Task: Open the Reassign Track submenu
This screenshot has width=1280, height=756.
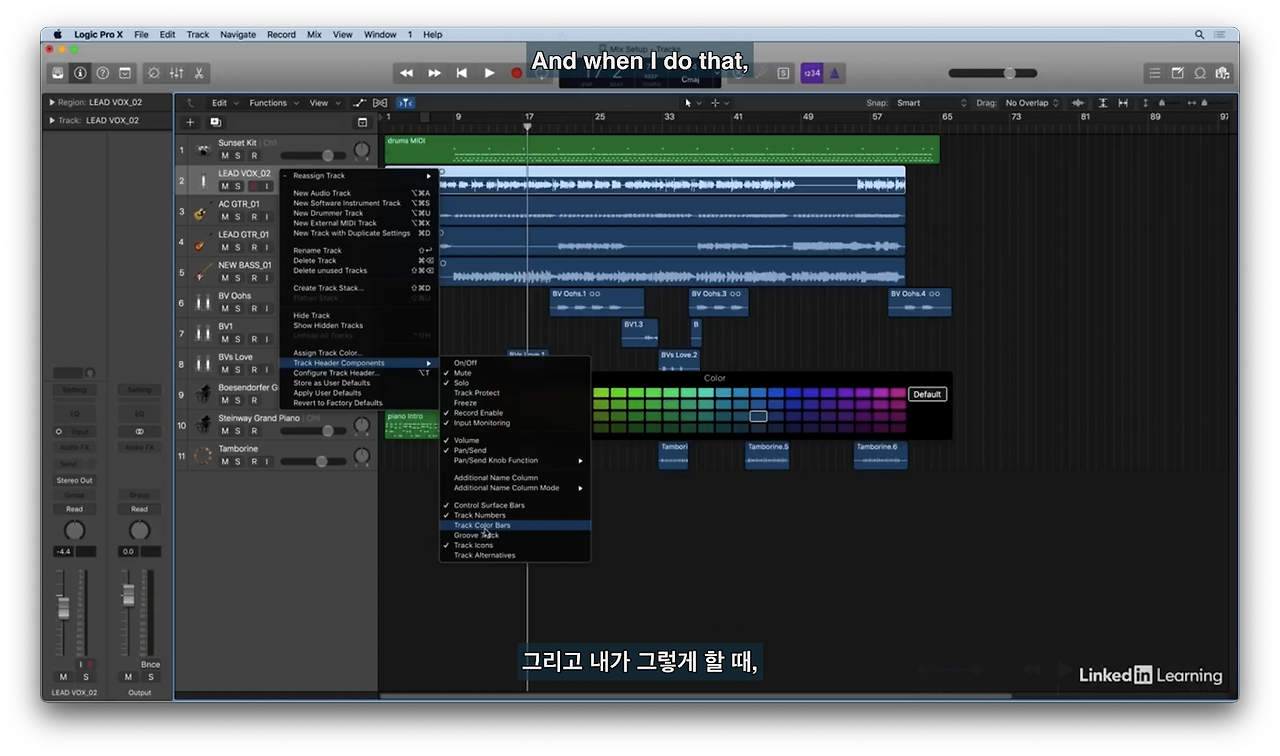Action: coord(358,176)
